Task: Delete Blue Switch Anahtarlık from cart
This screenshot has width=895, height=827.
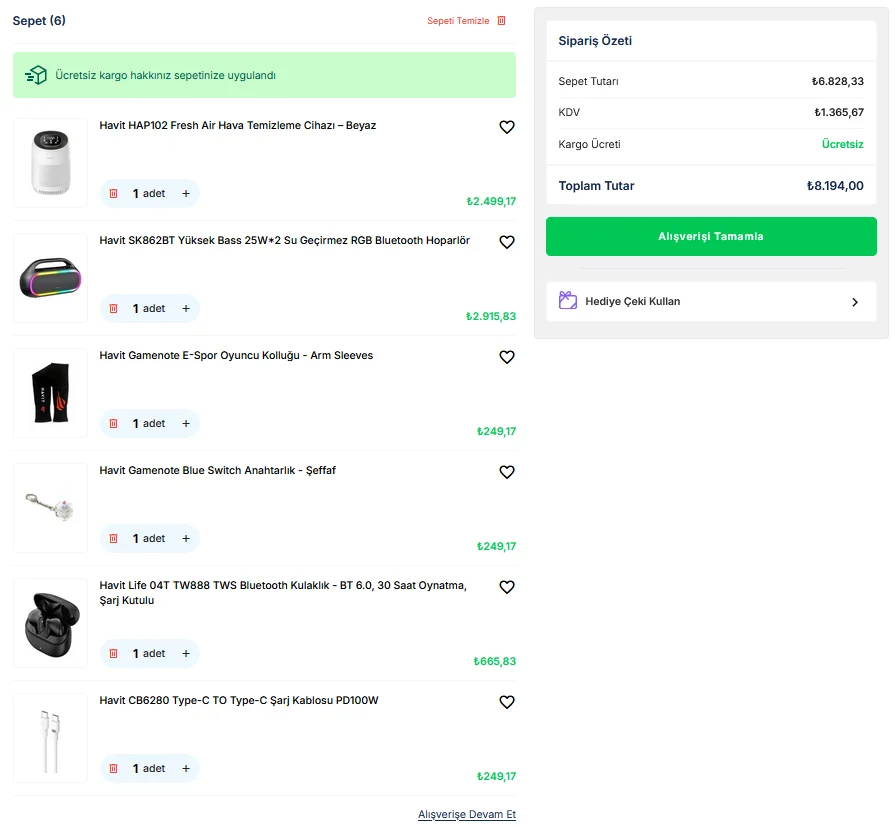Action: pyautogui.click(x=114, y=538)
